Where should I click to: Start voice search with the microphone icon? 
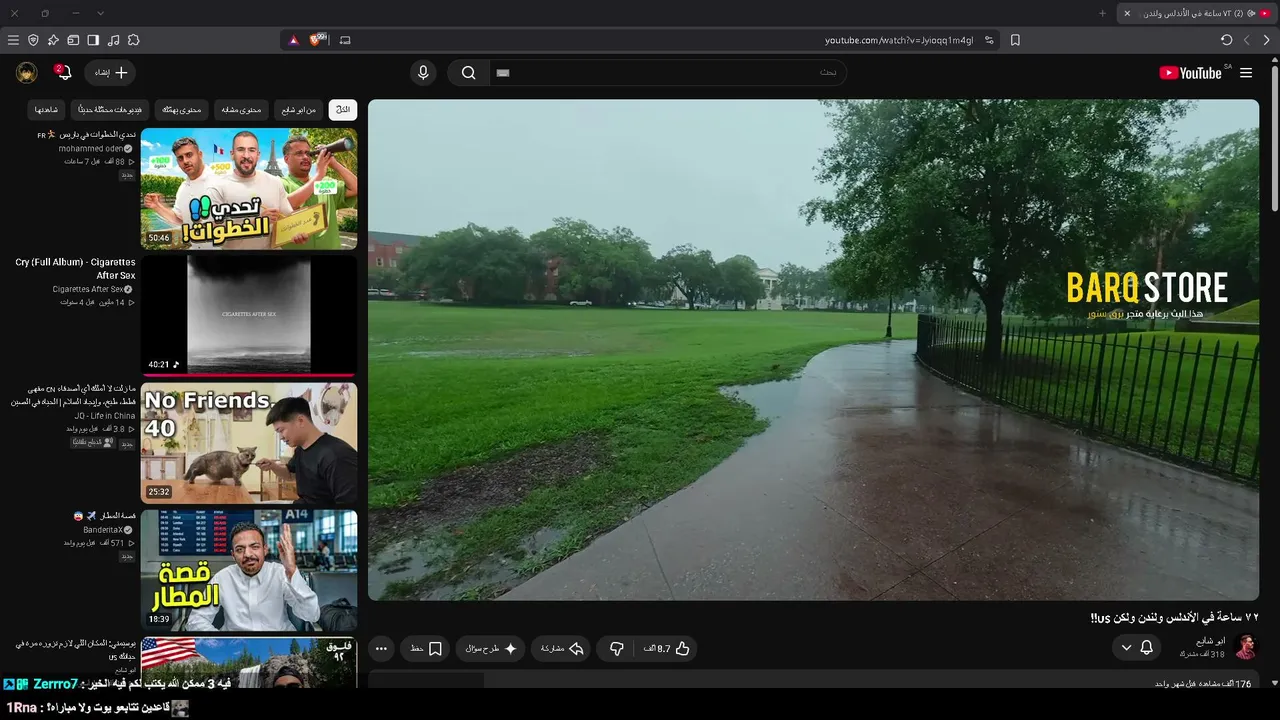point(423,73)
